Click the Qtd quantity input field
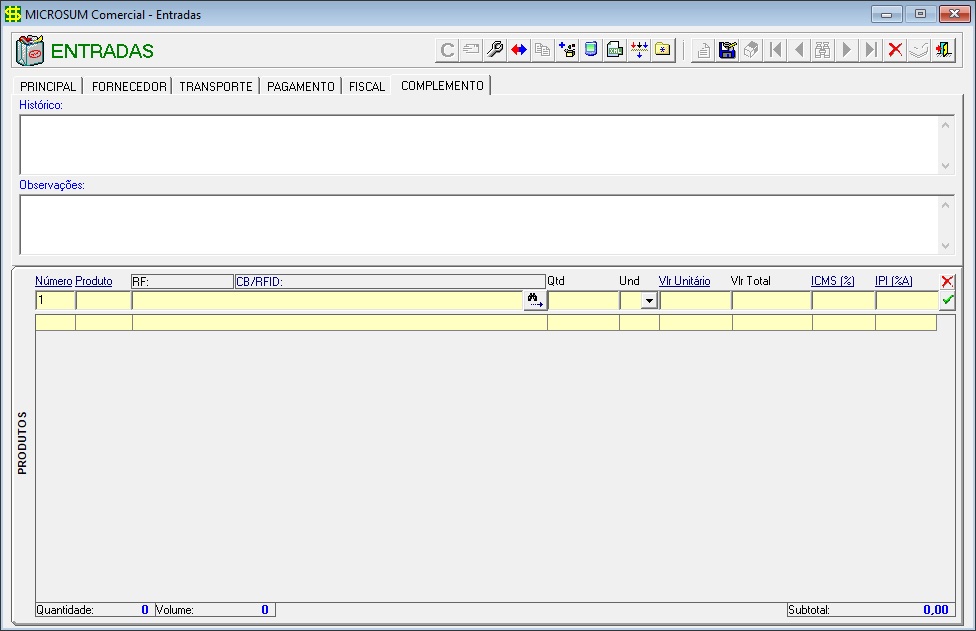 coord(583,300)
